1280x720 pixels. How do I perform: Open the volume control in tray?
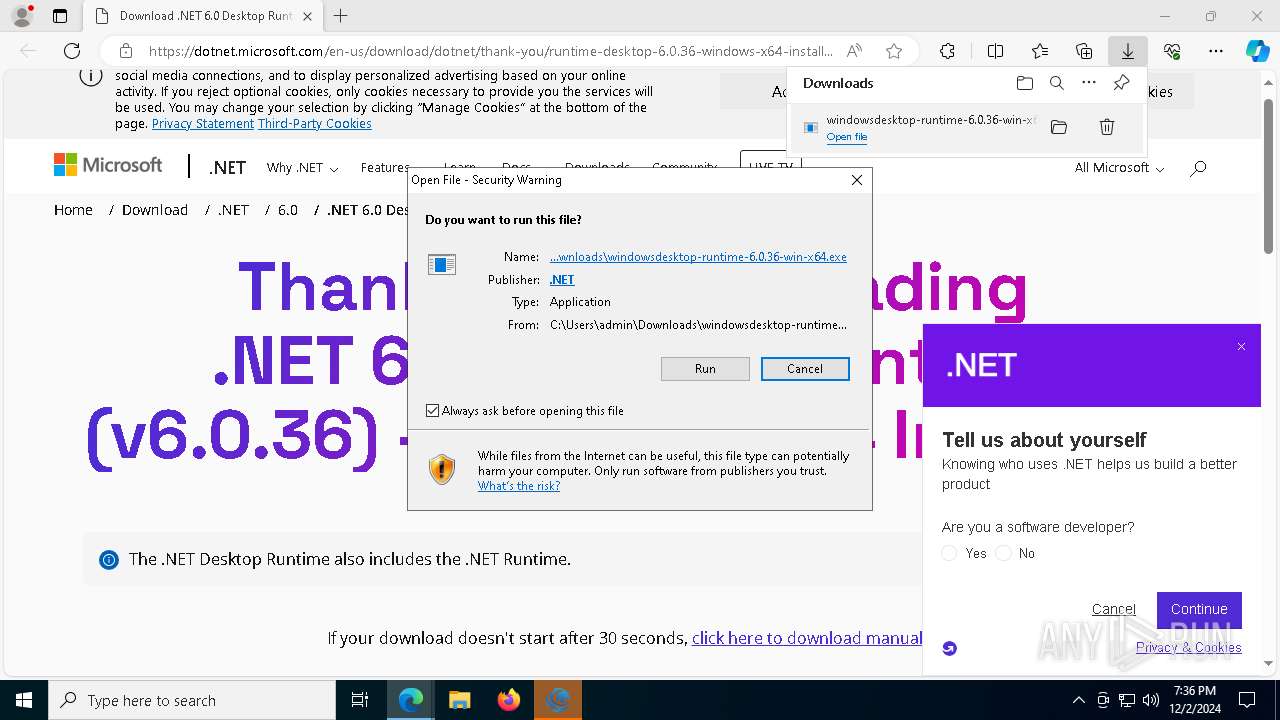point(1151,700)
